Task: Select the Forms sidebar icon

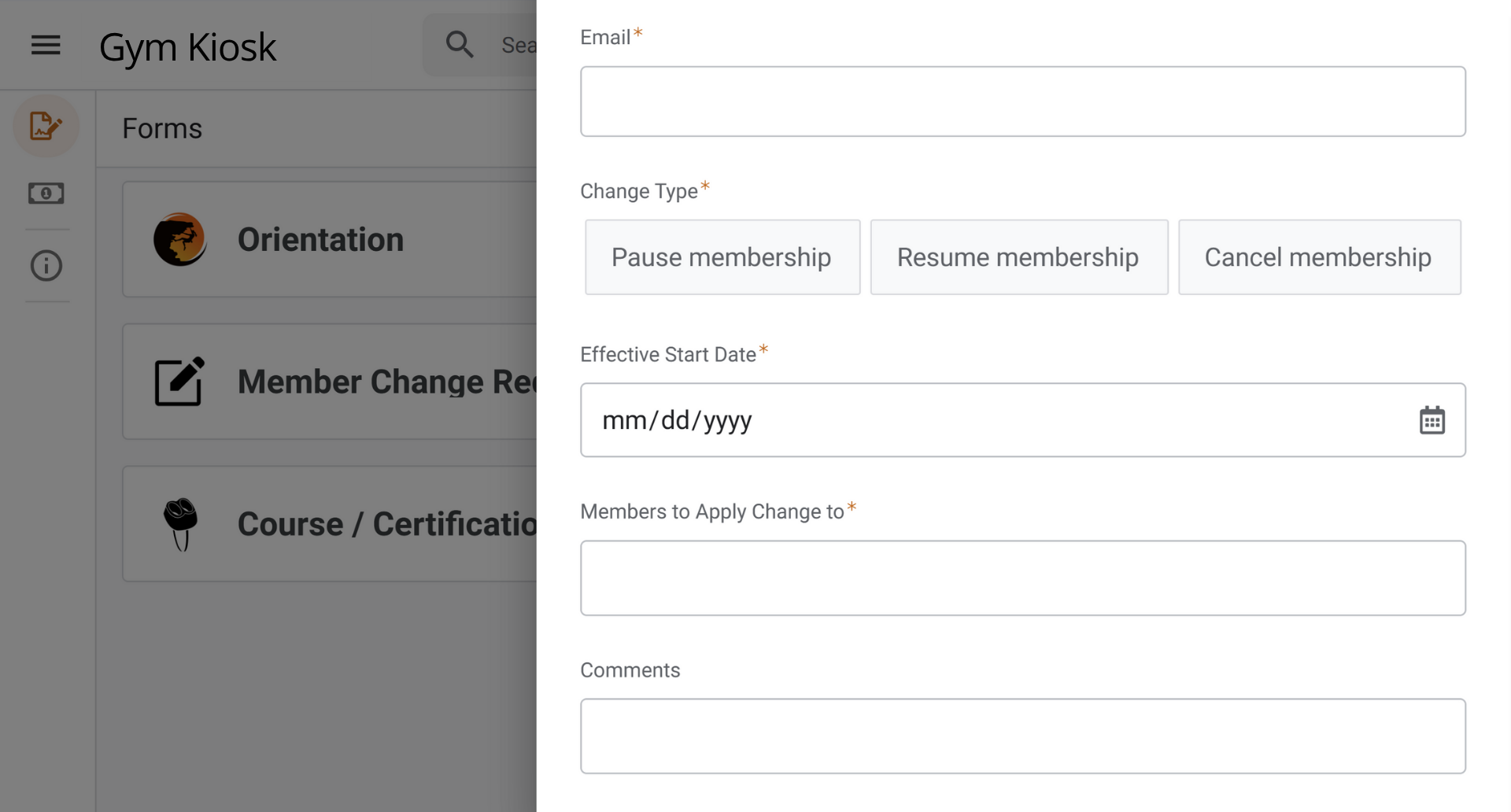Action: tap(46, 126)
